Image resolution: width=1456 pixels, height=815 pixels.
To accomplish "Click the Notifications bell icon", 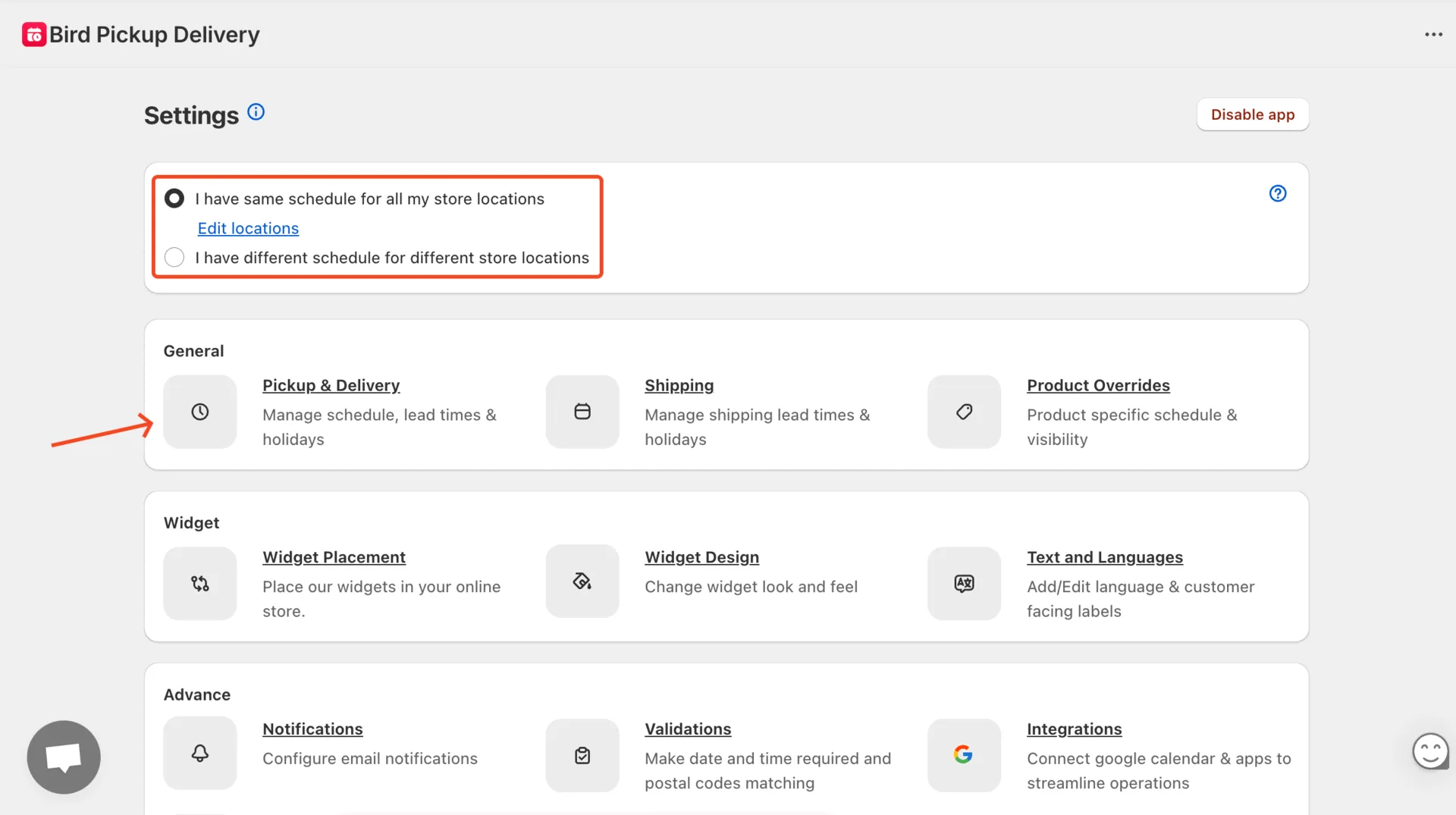I will click(200, 754).
